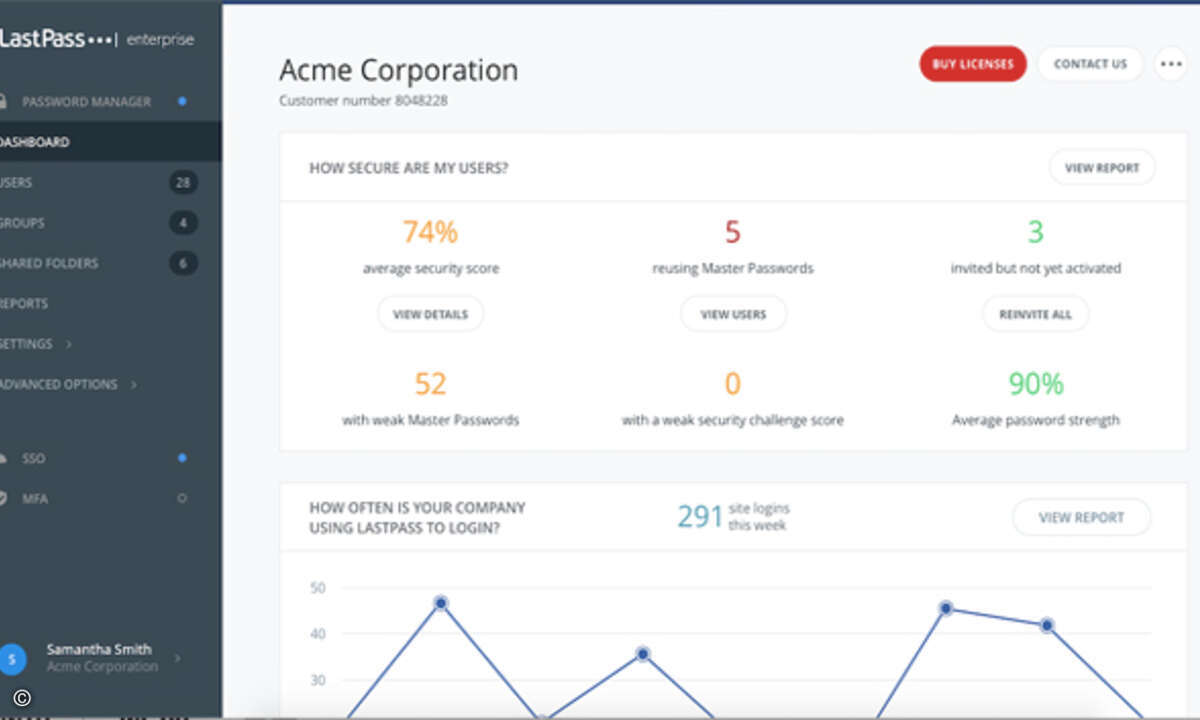1200x720 pixels.
Task: Open the account menu chevron beside Samantha Smith
Action: point(178,658)
